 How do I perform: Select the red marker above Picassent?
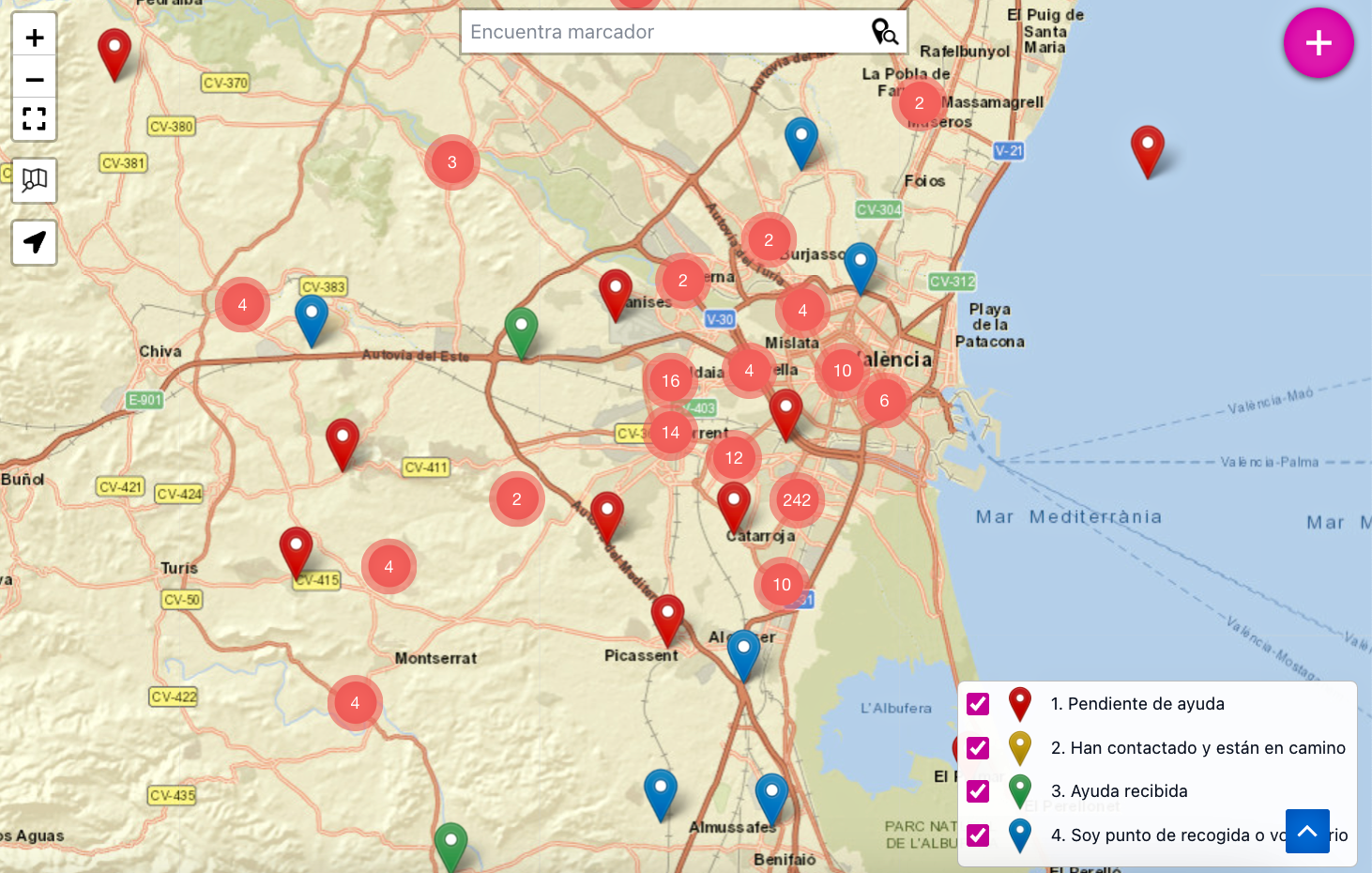pyautogui.click(x=667, y=620)
